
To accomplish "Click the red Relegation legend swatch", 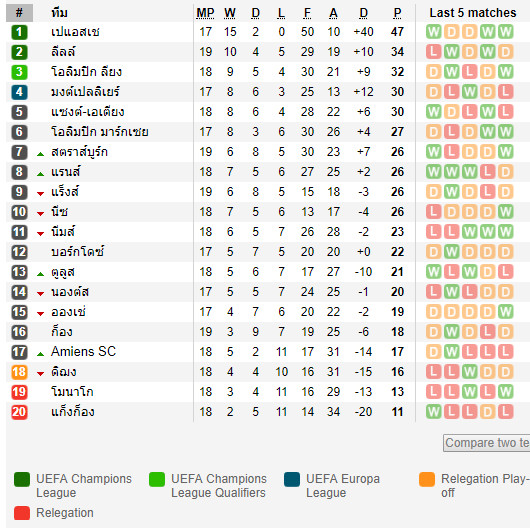I will pyautogui.click(x=22, y=513).
